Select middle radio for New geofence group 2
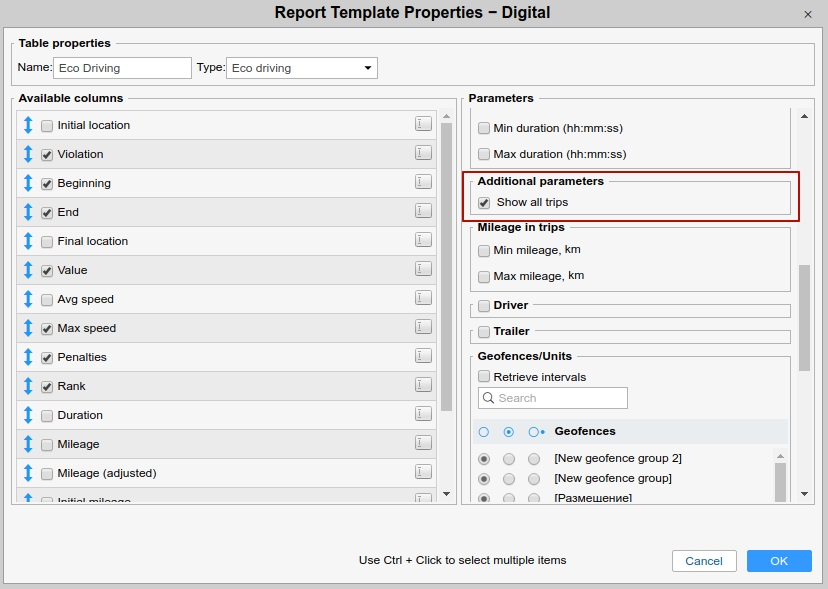828x589 pixels. [509, 459]
